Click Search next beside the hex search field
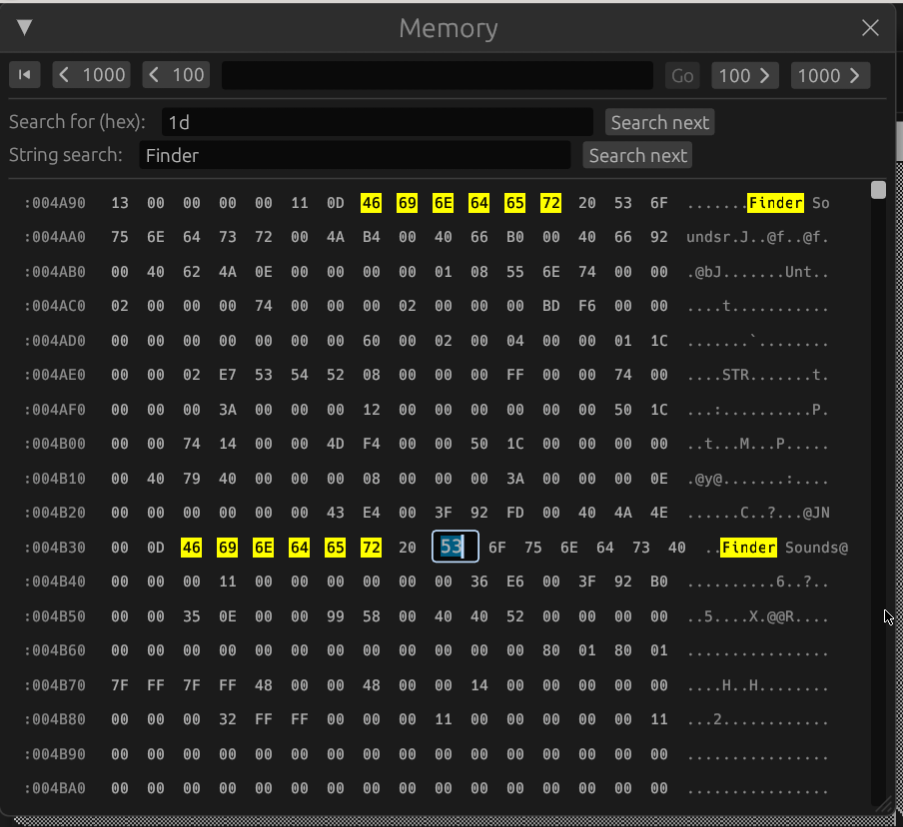The width and height of the screenshot is (903, 827). click(659, 121)
